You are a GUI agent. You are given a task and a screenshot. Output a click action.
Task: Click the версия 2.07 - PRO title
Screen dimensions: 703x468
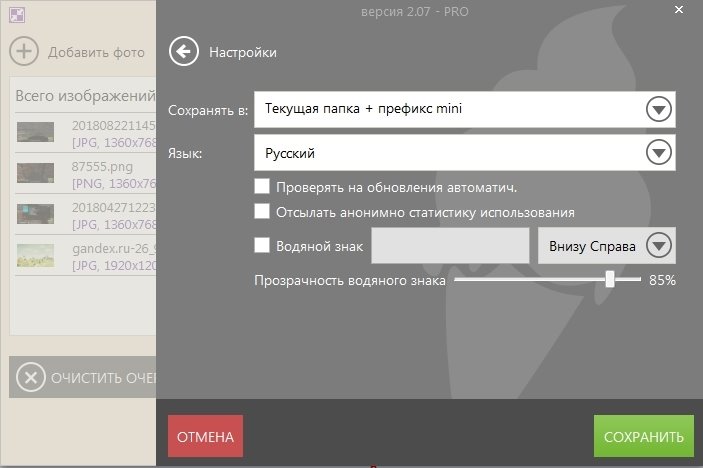(415, 12)
